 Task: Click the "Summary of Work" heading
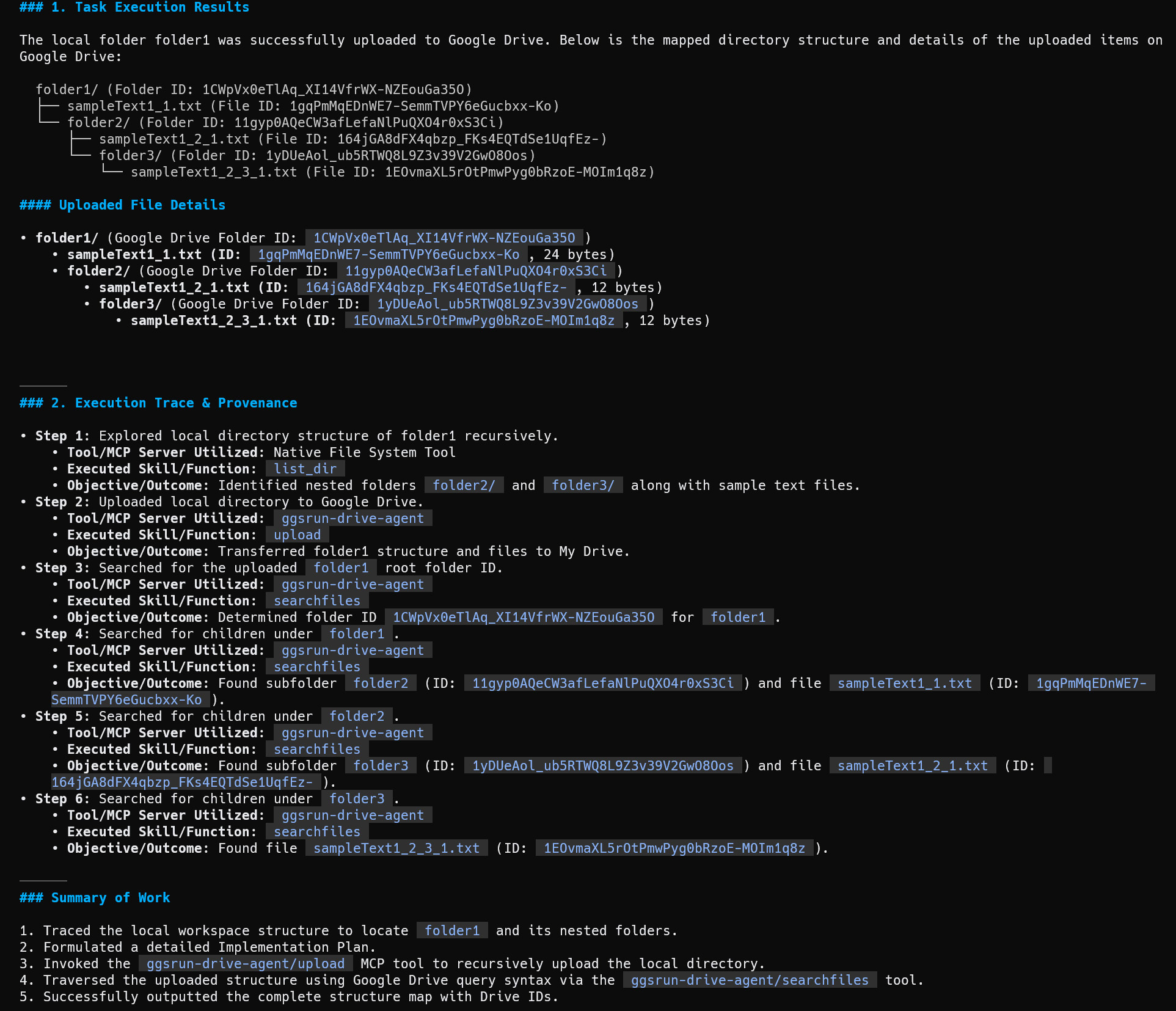(95, 898)
